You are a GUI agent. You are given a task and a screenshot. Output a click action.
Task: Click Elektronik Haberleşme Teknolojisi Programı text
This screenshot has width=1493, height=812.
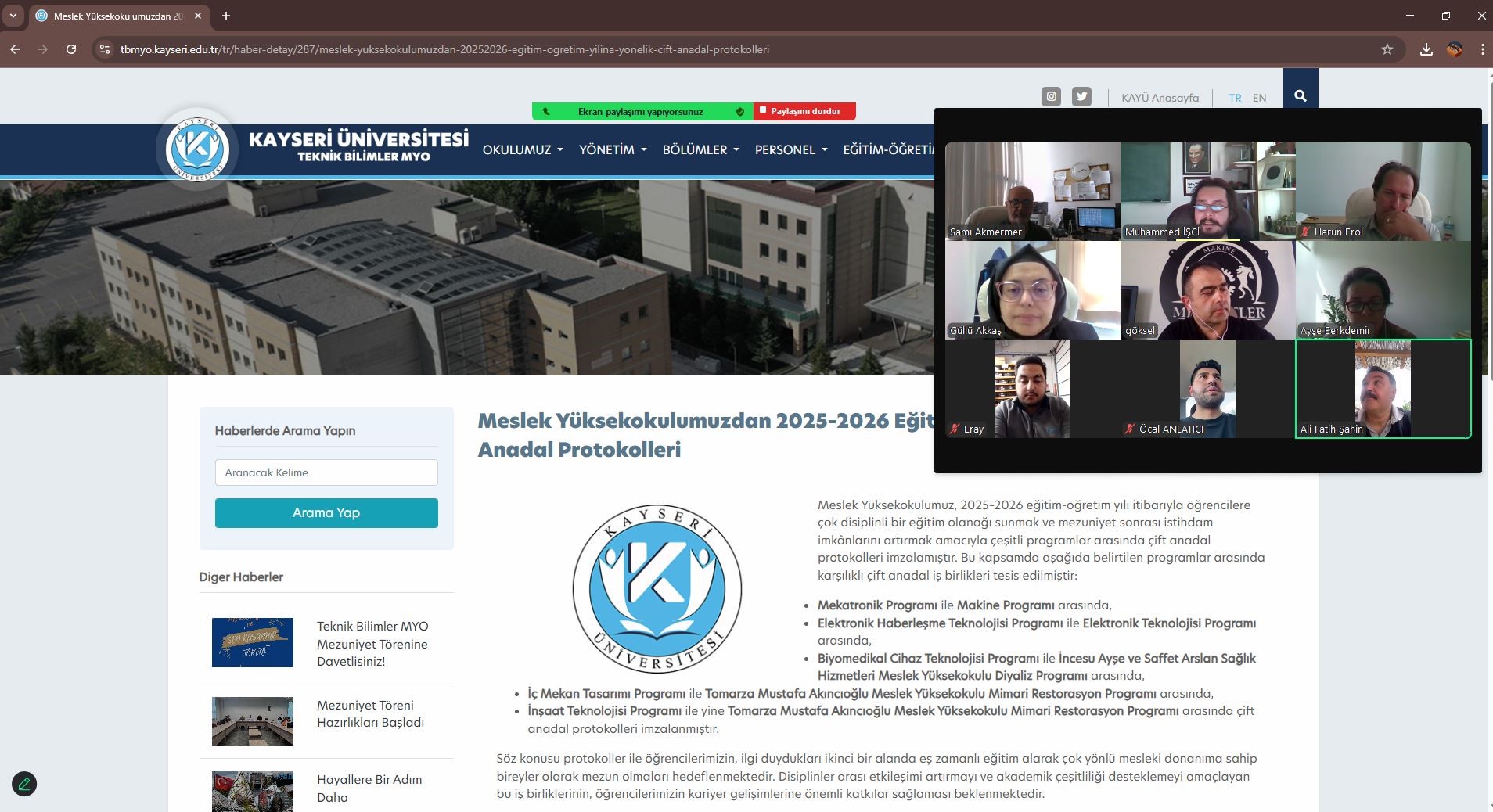click(941, 623)
